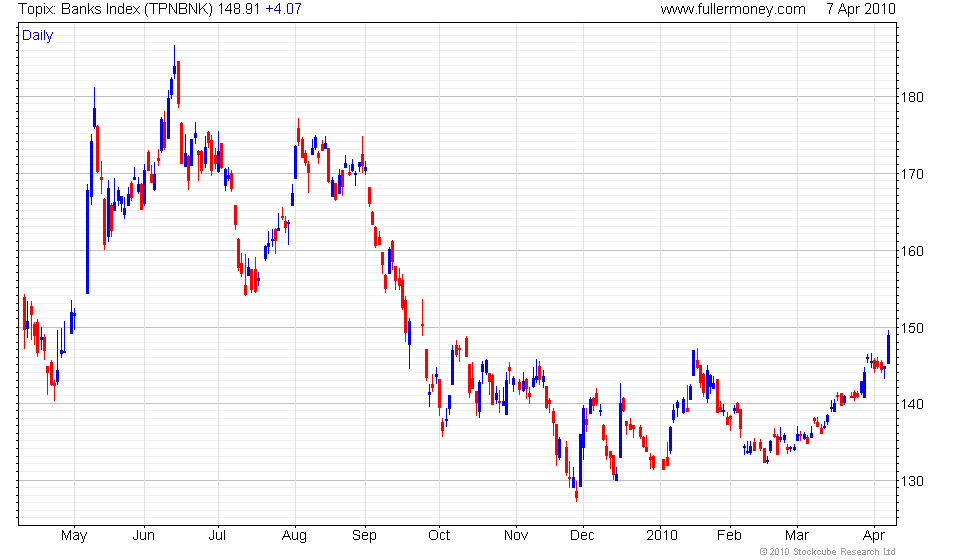This screenshot has width=980, height=560.
Task: Click the 140 price axis label
Action: (911, 404)
